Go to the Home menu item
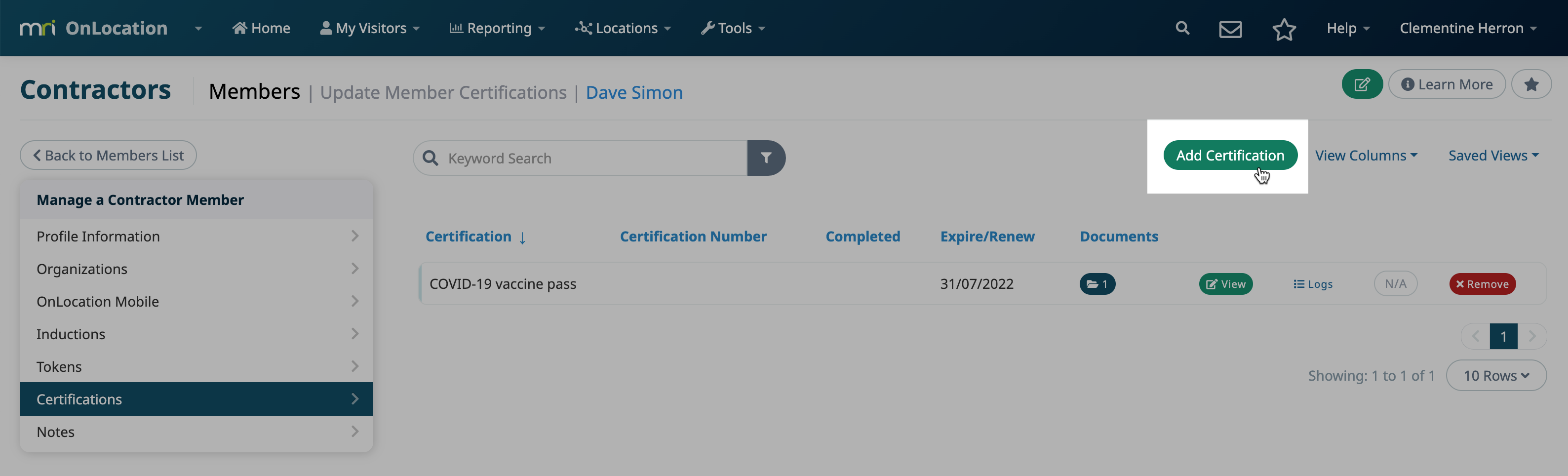 tap(261, 28)
